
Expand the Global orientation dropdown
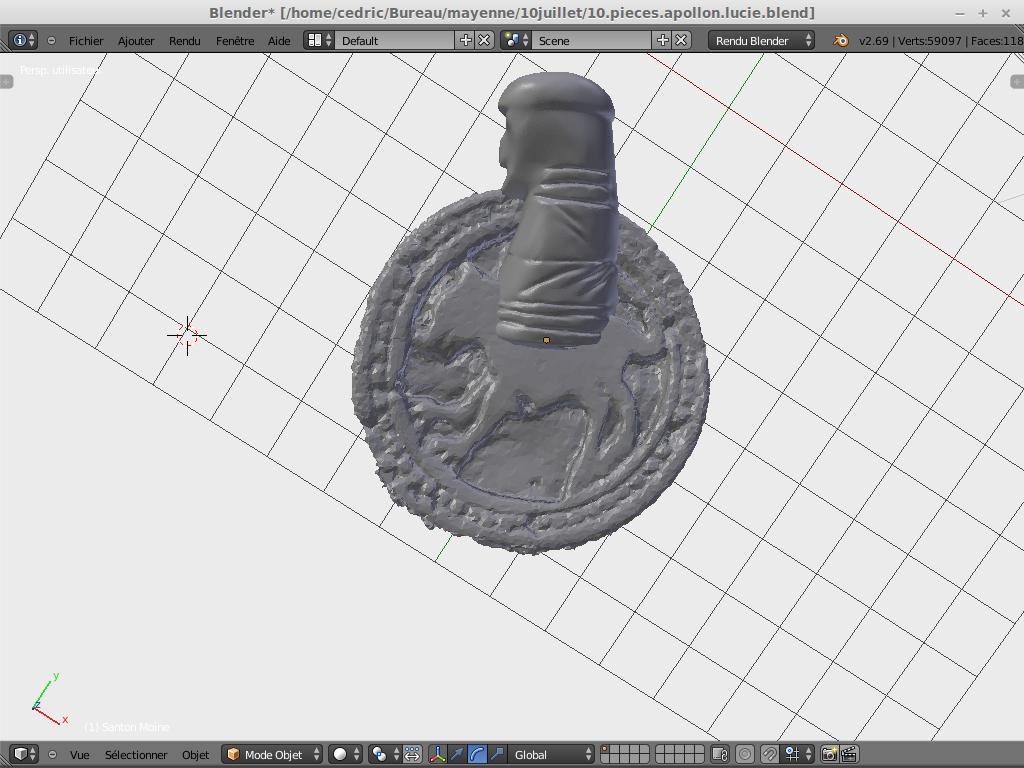[551, 754]
